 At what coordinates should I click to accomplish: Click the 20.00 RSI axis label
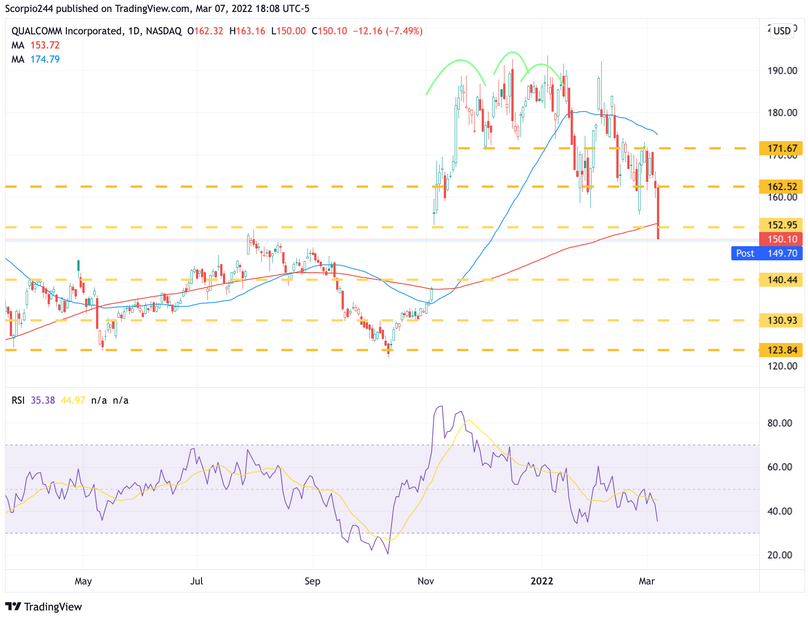pyautogui.click(x=780, y=555)
